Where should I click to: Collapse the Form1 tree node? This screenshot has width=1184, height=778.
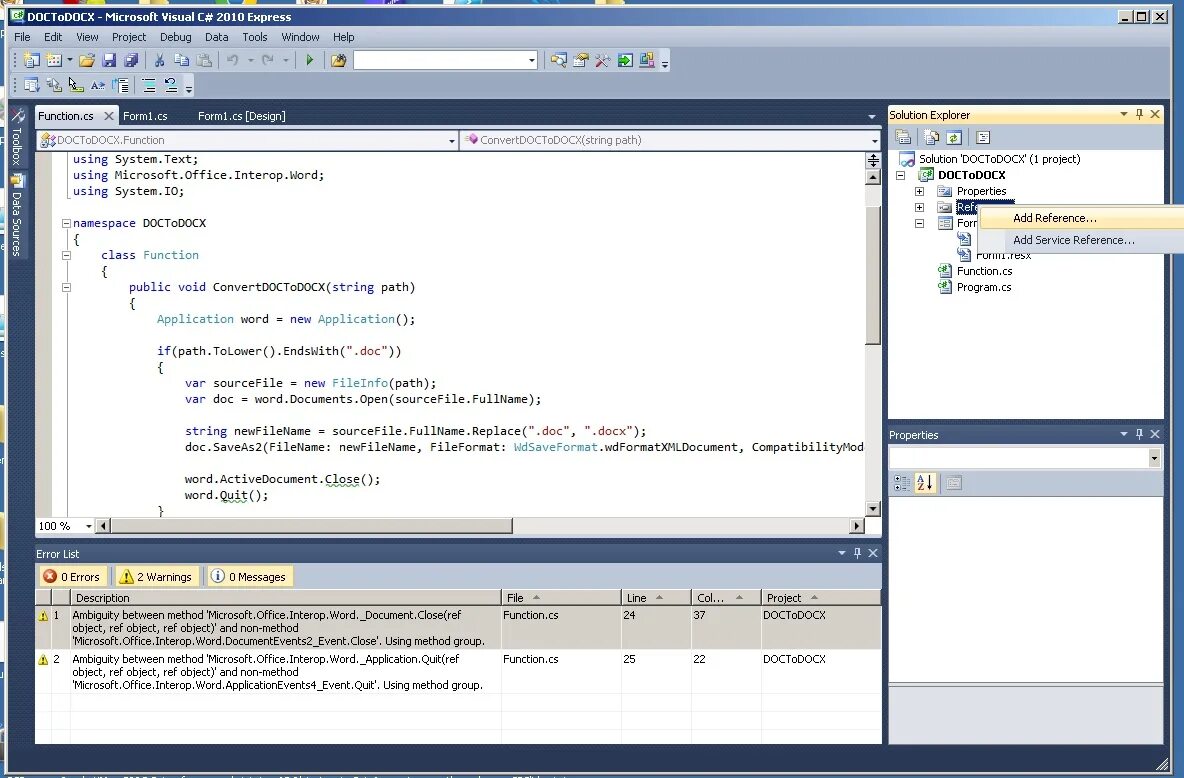[919, 224]
